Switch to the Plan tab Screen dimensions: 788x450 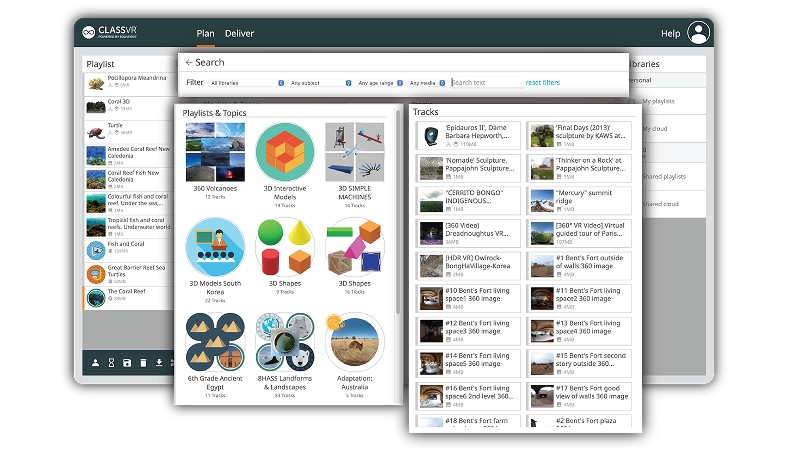pos(205,34)
